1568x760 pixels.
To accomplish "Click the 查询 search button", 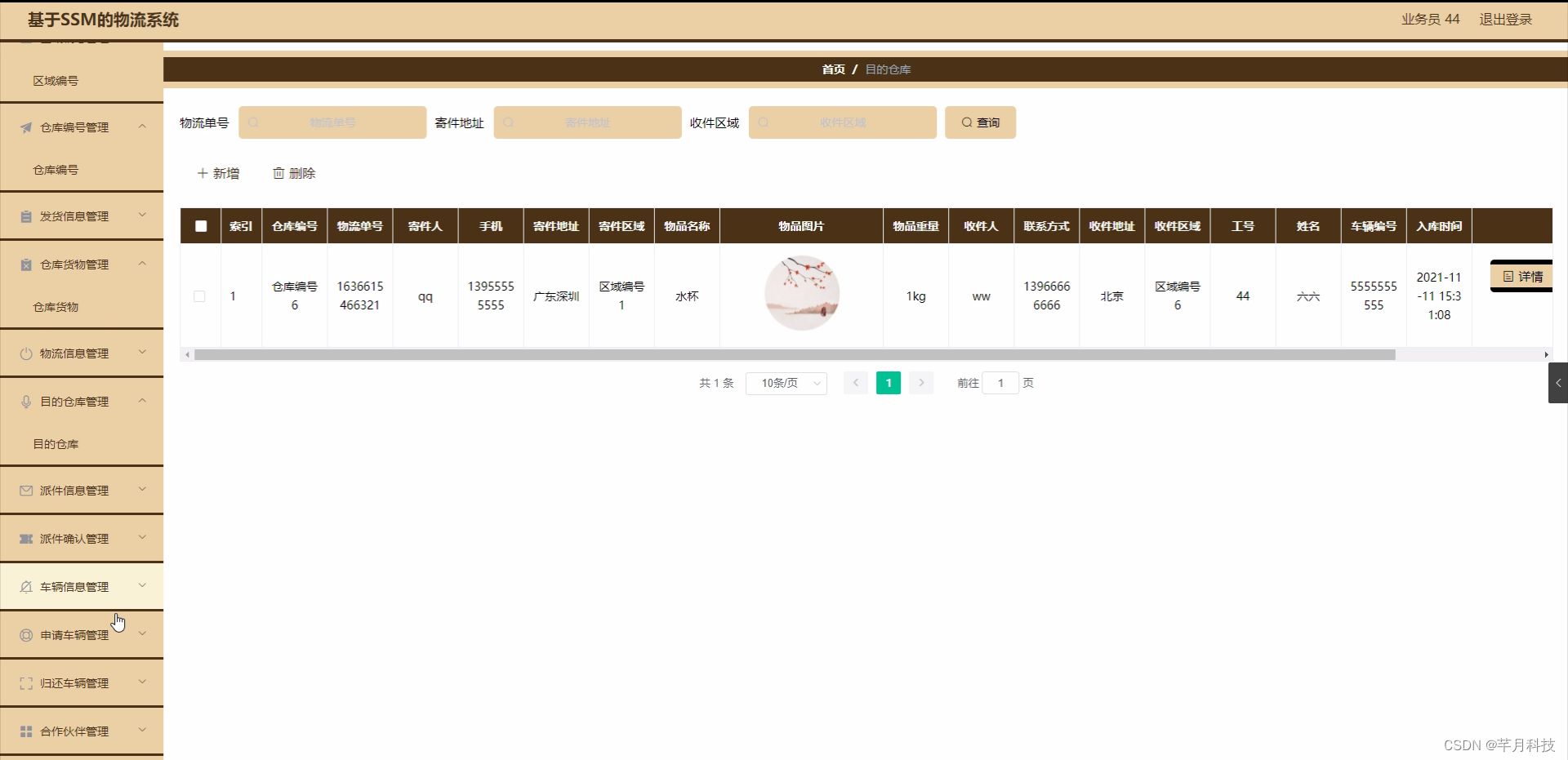I will tap(980, 122).
